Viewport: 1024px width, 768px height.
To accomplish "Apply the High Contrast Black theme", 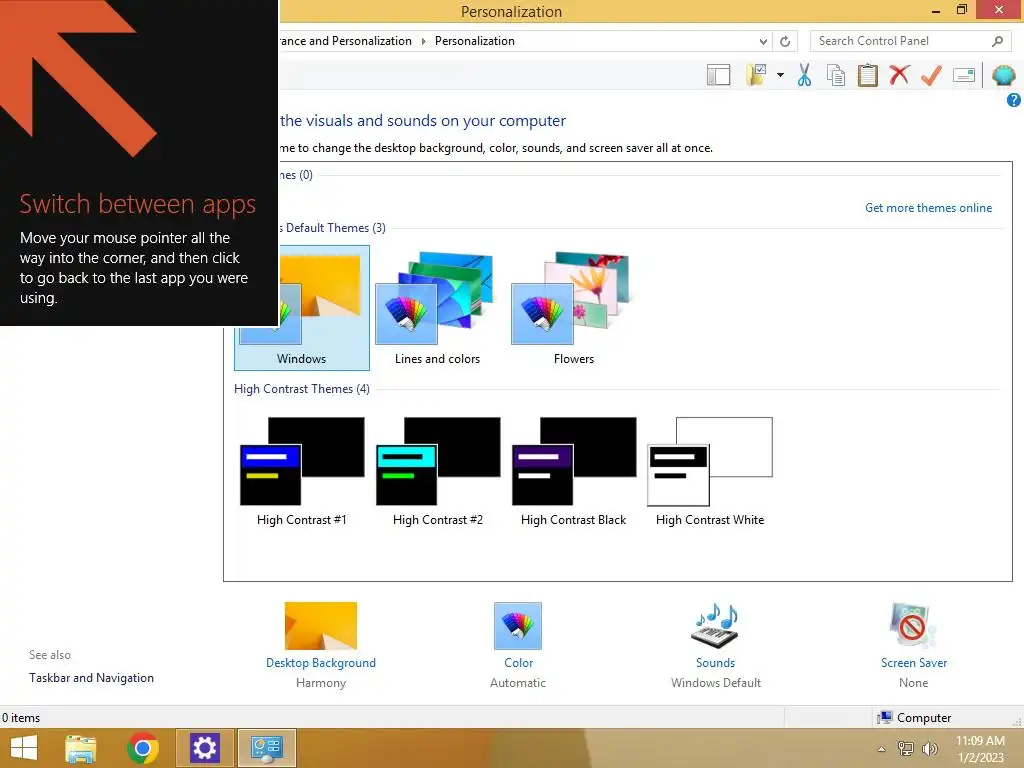I will tap(573, 472).
